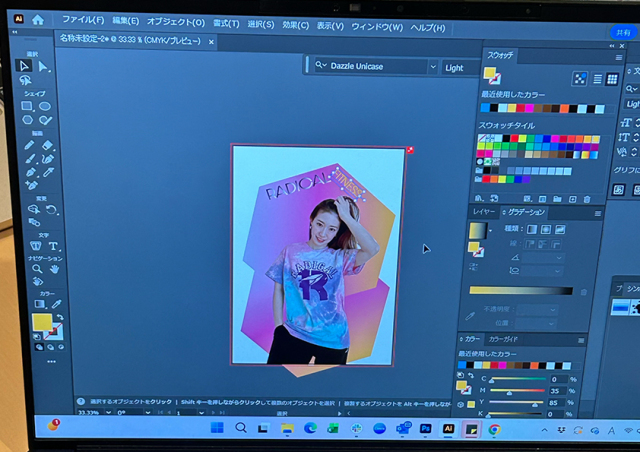Image resolution: width=640 pixels, height=452 pixels.
Task: Activate the Hand navigation tool
Action: tap(53, 269)
